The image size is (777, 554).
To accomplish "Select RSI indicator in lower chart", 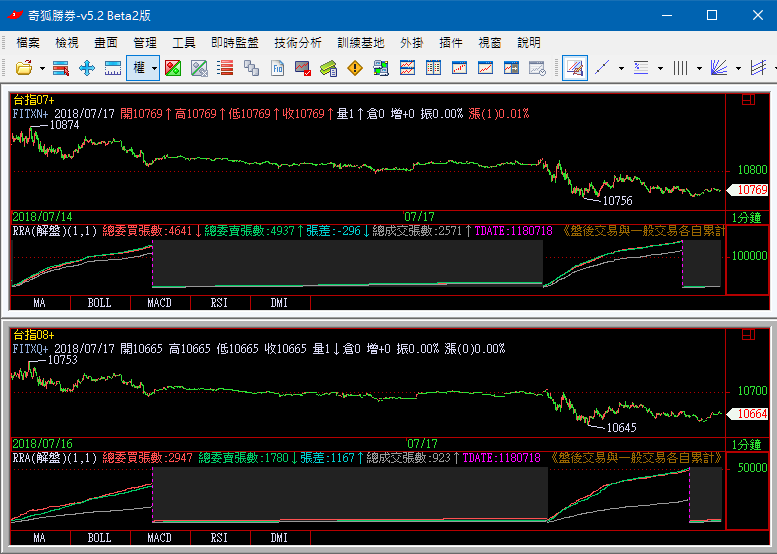I will tap(219, 538).
